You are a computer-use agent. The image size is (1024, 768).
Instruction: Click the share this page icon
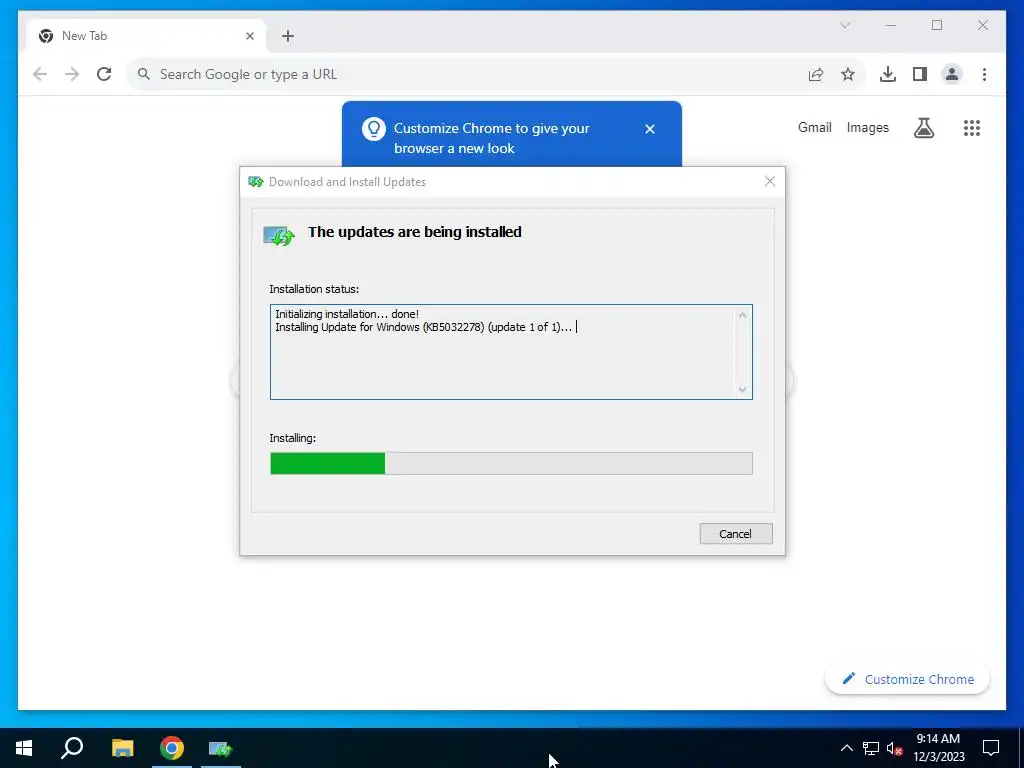[x=816, y=74]
